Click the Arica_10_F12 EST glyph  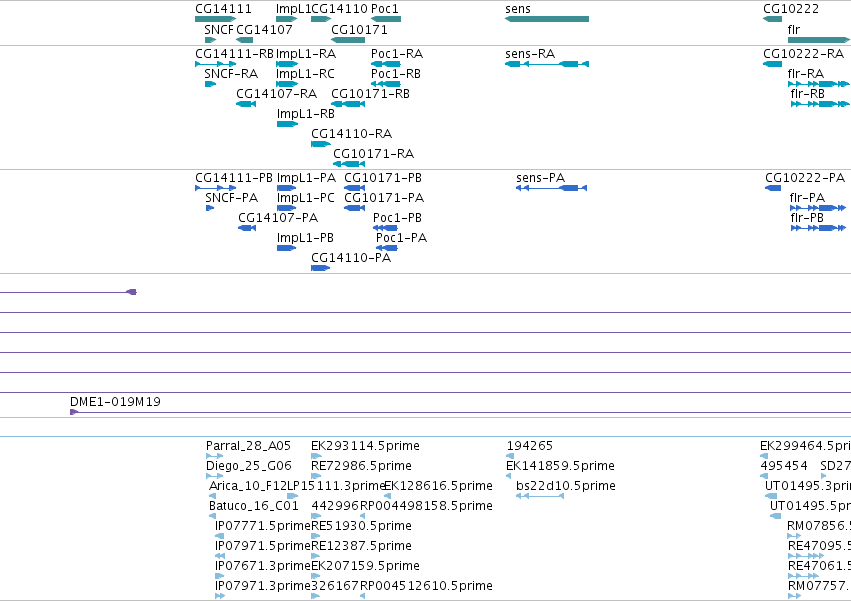212,496
